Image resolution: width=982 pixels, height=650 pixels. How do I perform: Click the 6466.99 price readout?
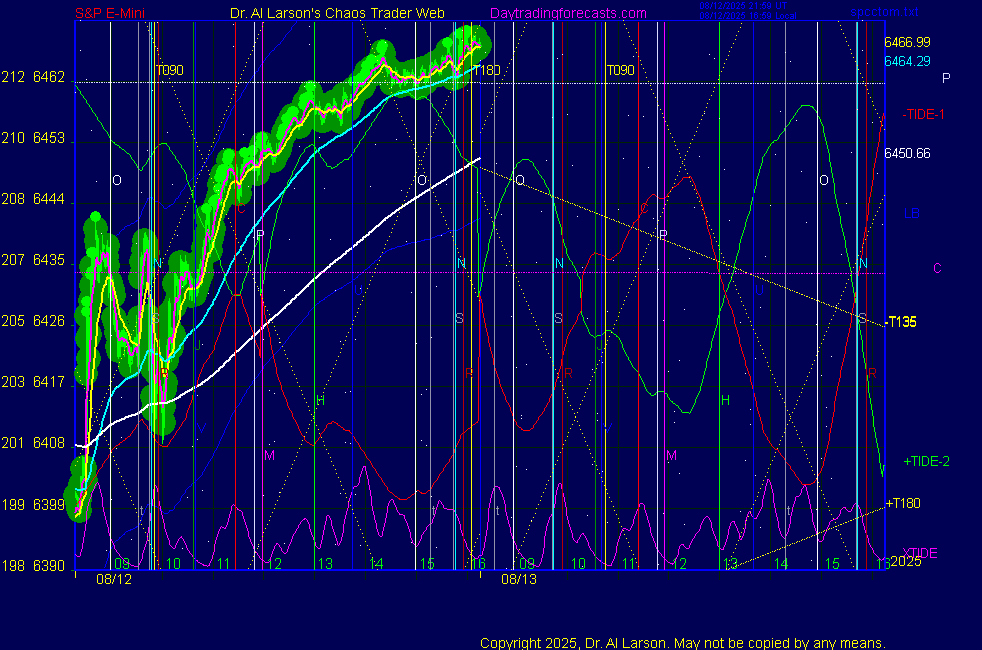tap(907, 42)
